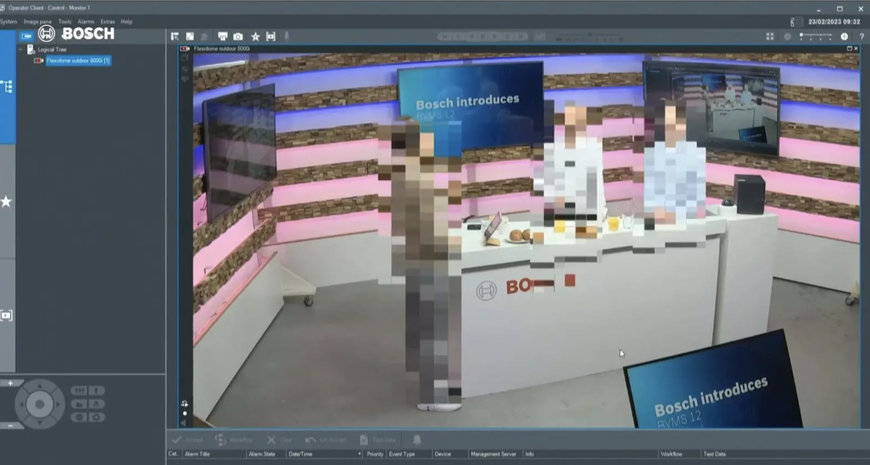Click the PTZ lock icon beside video

pos(185,403)
